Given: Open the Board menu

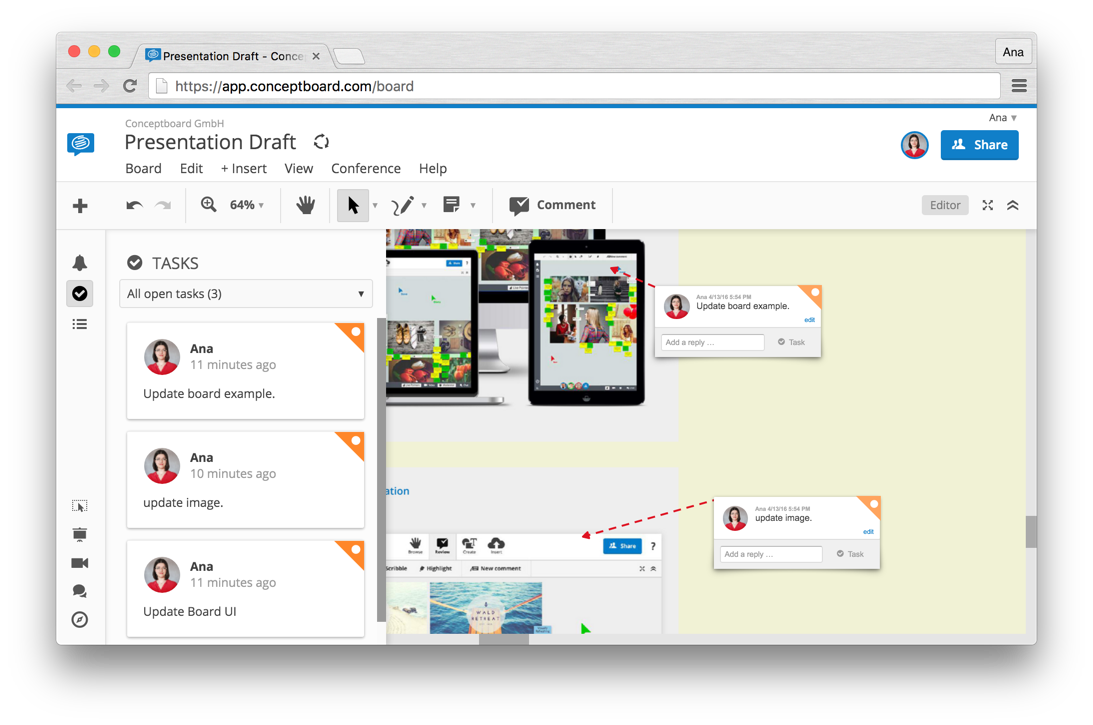Looking at the screenshot, I should click(x=144, y=169).
